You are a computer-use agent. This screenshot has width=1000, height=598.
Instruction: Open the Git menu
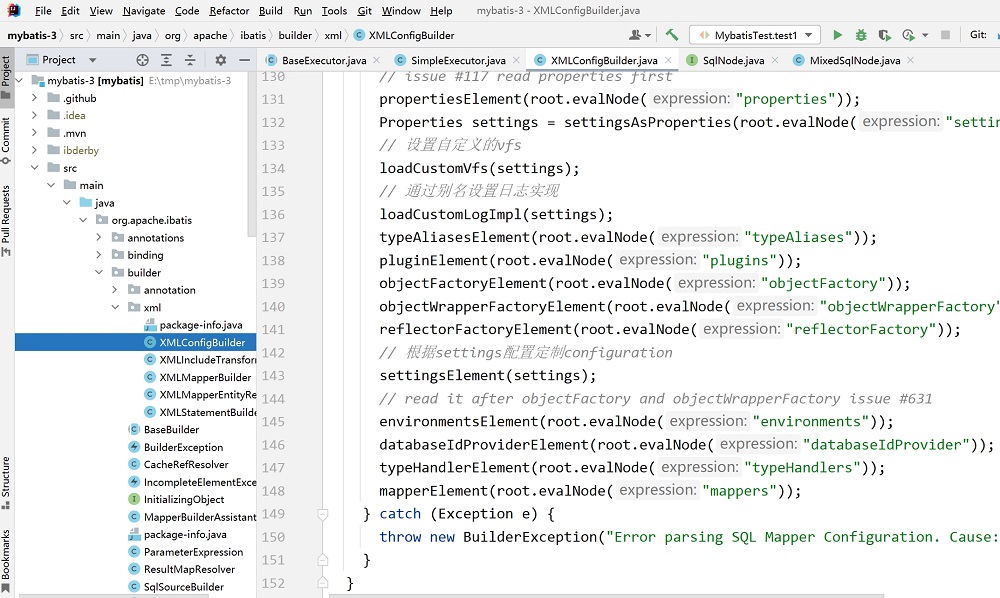(x=365, y=11)
